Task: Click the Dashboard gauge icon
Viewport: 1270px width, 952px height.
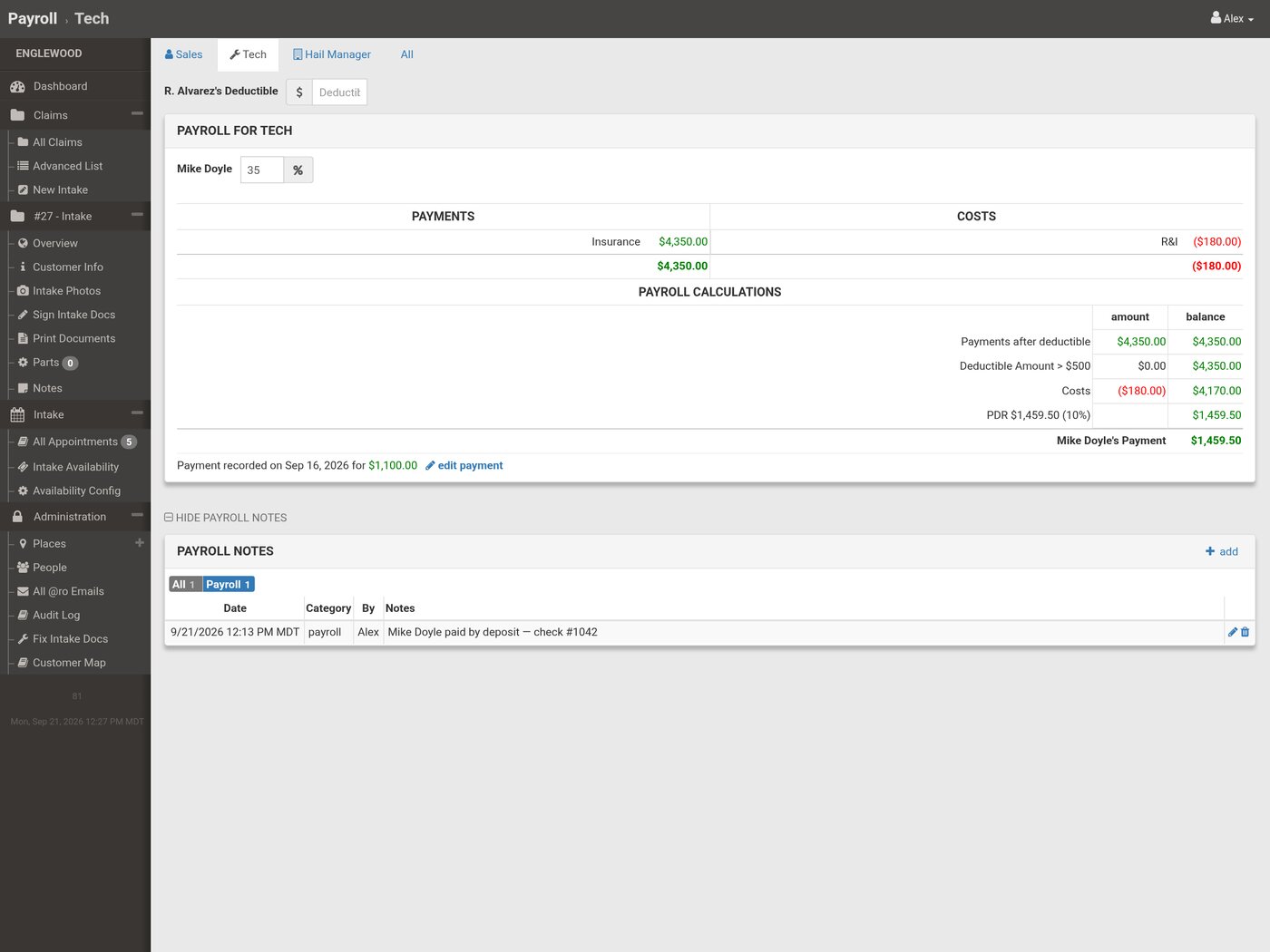Action: [17, 86]
